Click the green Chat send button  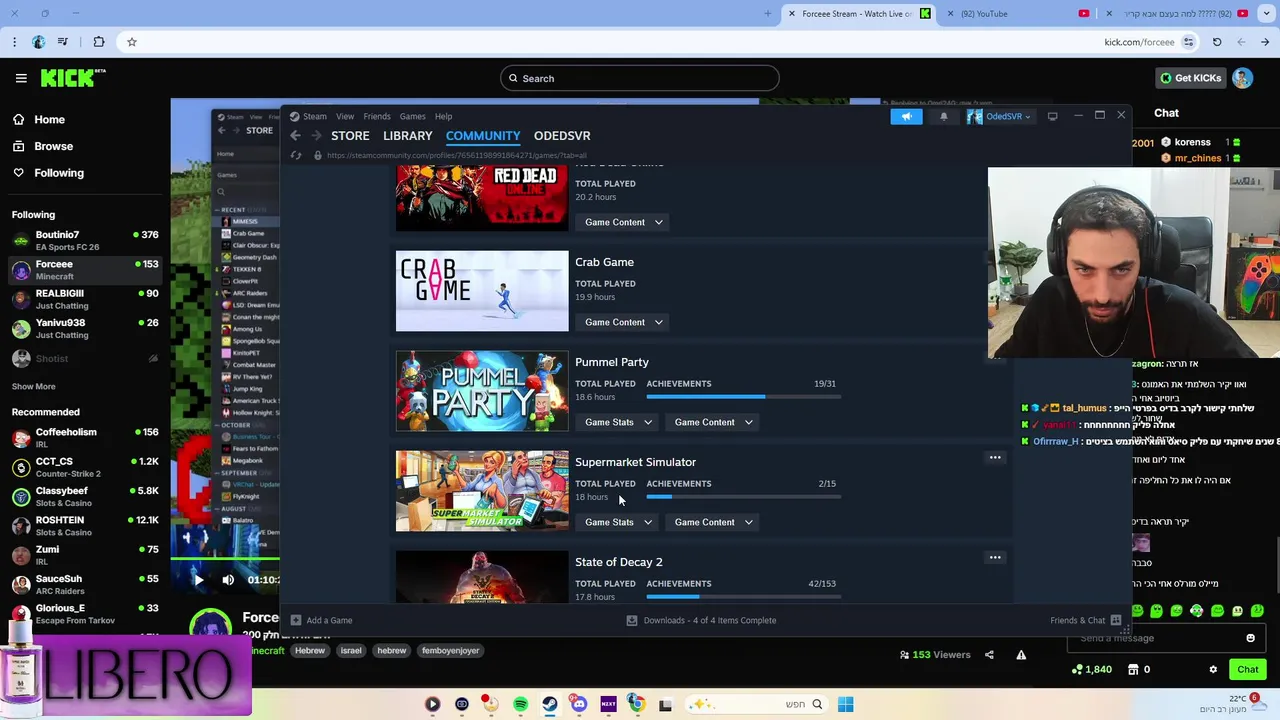1248,670
